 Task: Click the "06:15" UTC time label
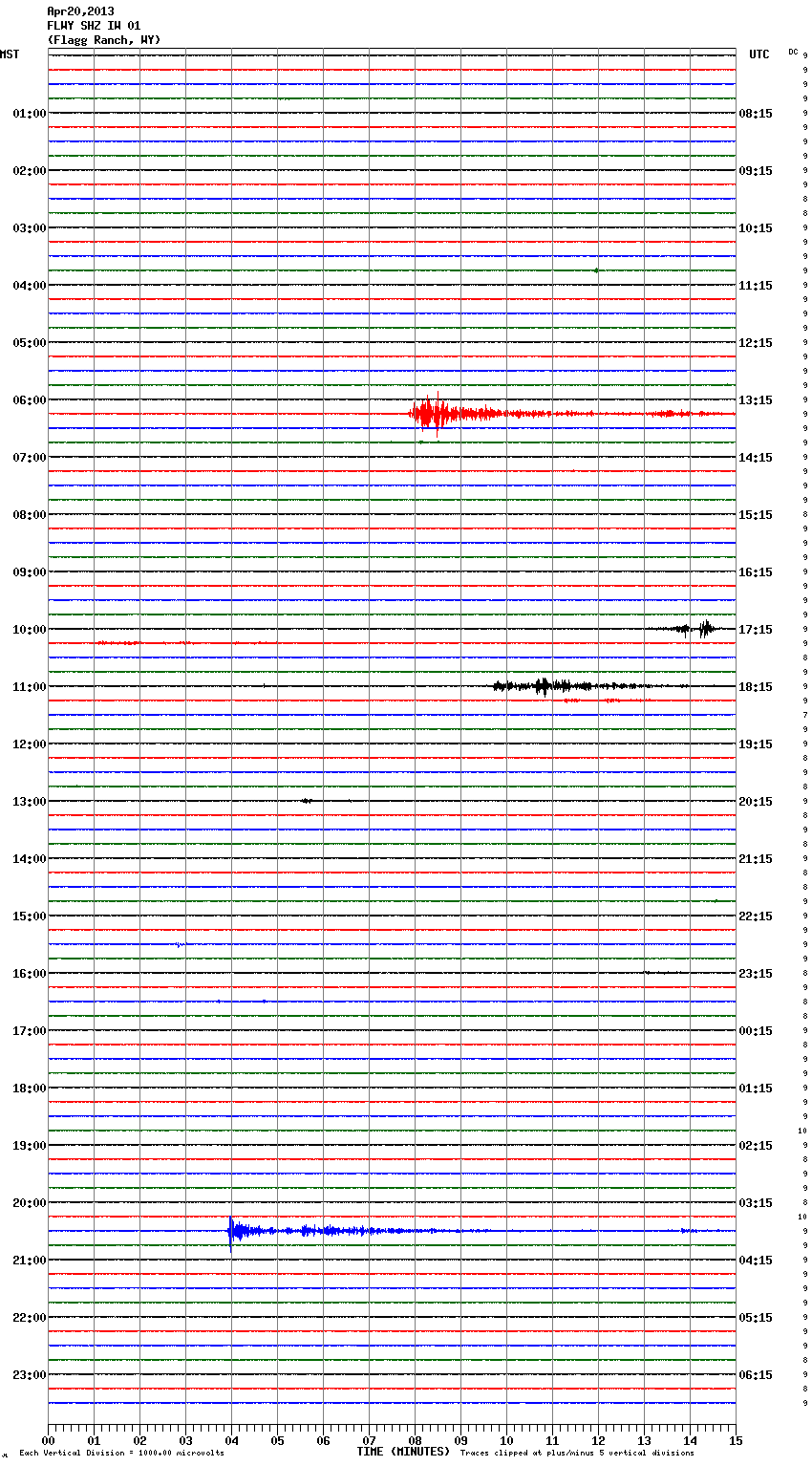(756, 1375)
